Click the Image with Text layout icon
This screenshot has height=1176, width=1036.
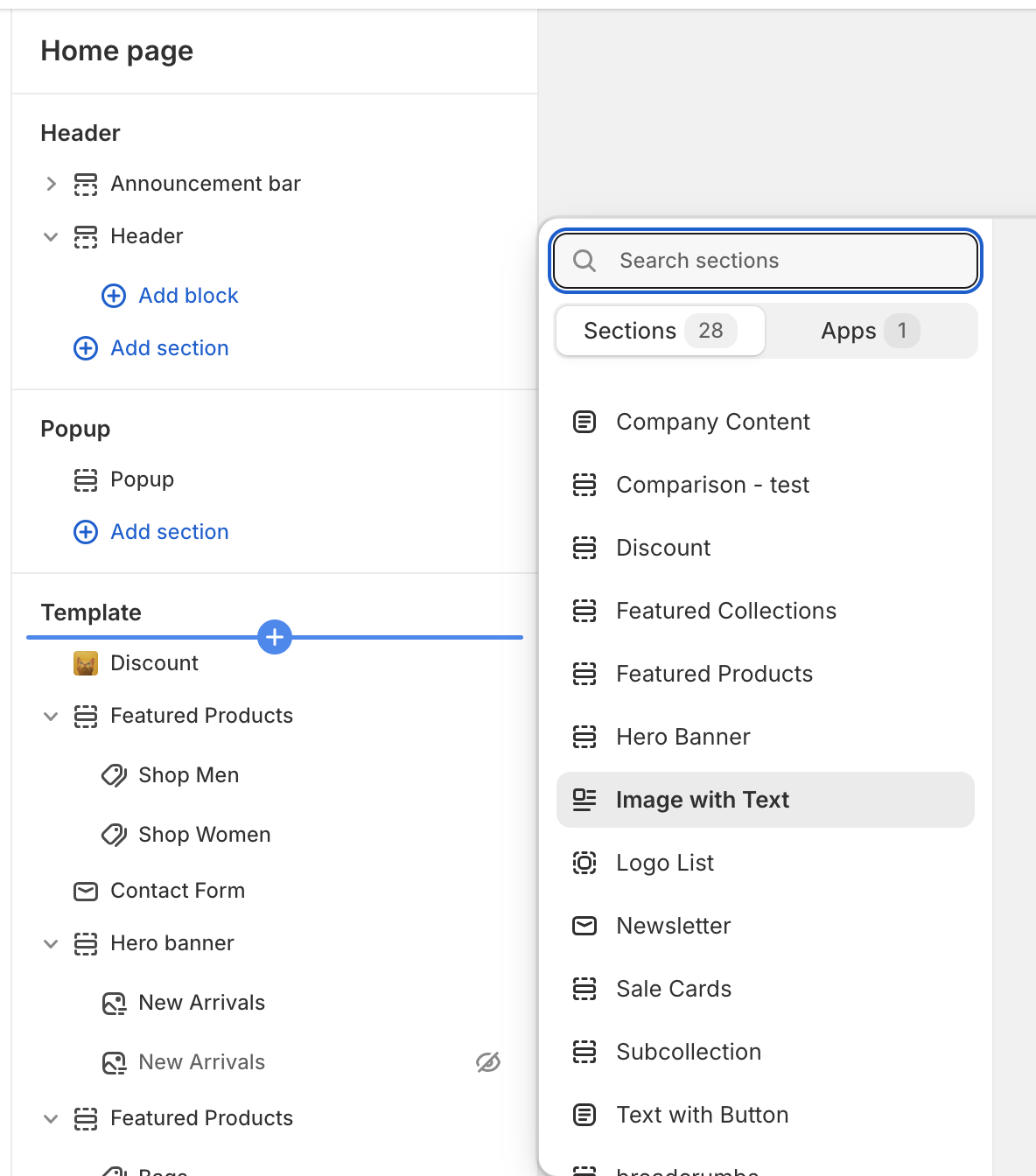[584, 800]
